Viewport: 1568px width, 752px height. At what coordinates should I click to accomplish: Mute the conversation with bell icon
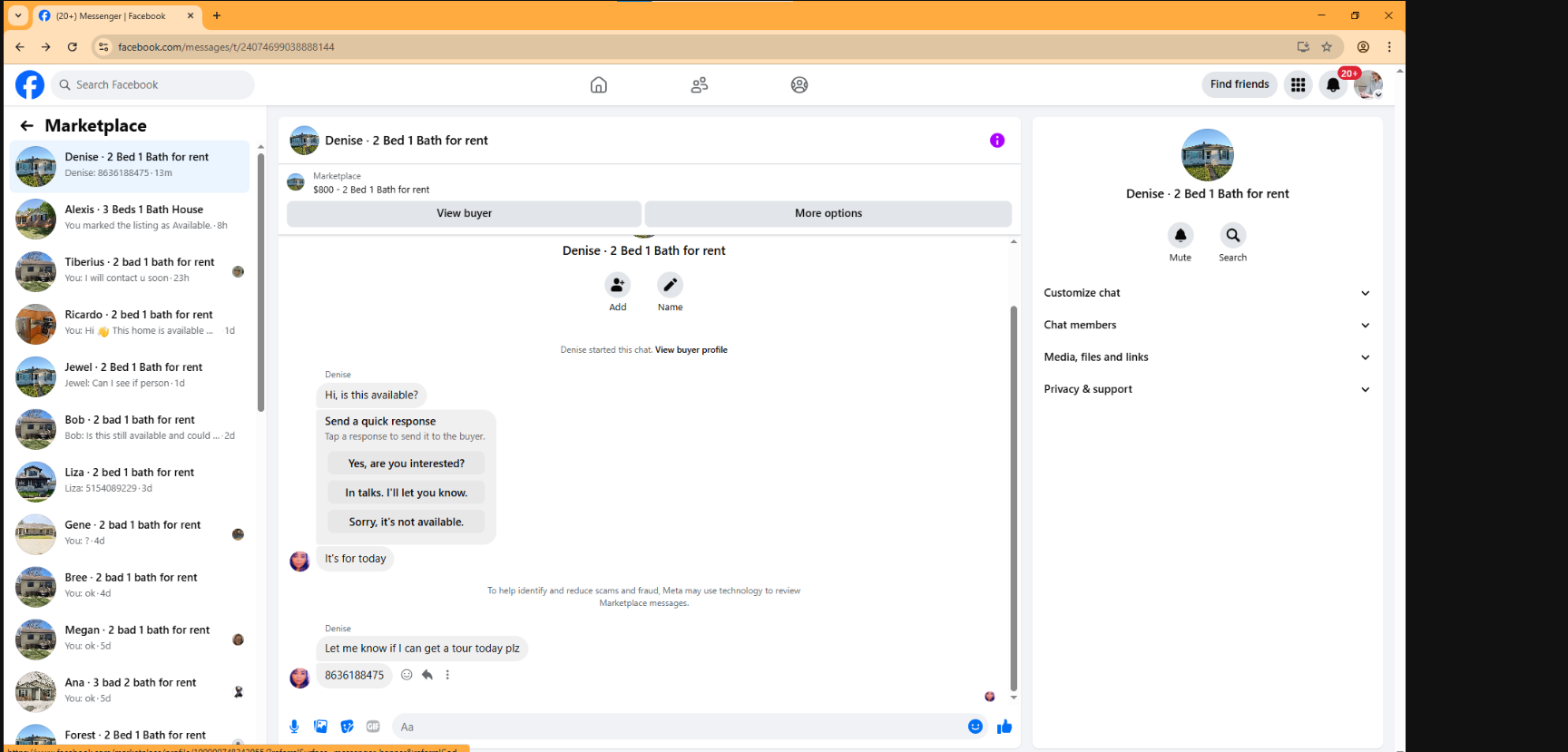(1181, 235)
